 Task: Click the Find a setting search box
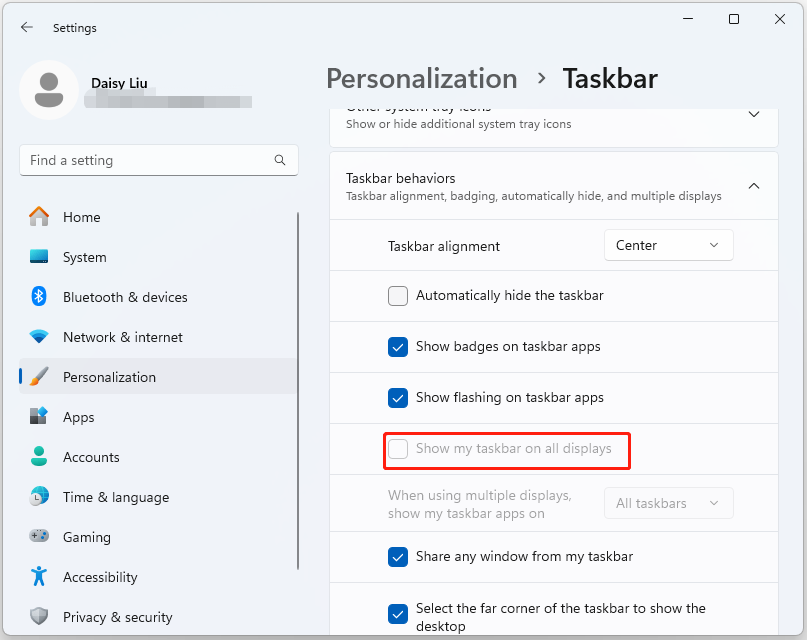coord(148,160)
